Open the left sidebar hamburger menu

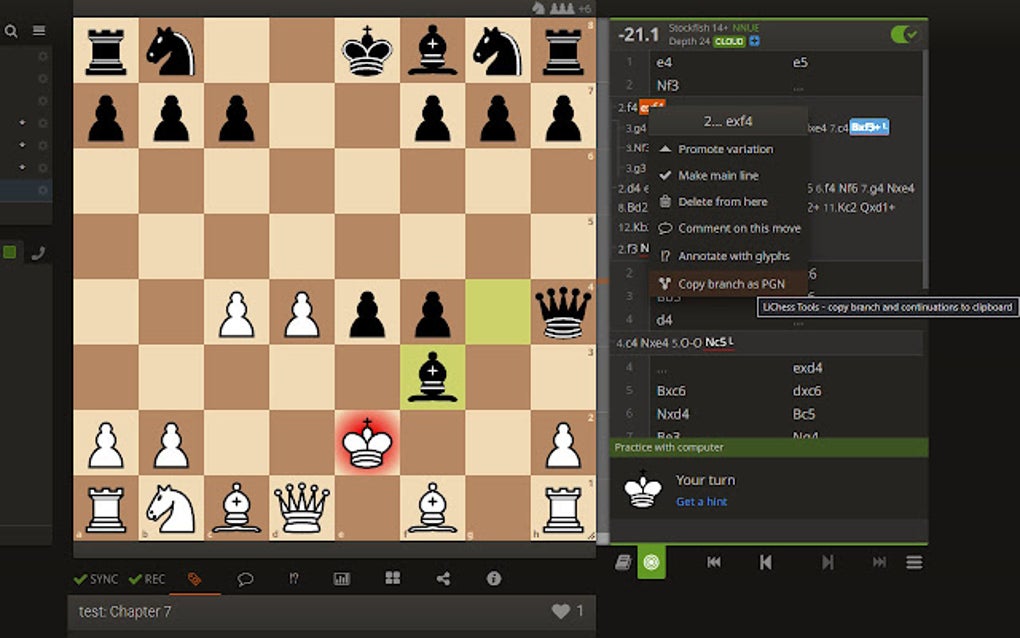38,31
